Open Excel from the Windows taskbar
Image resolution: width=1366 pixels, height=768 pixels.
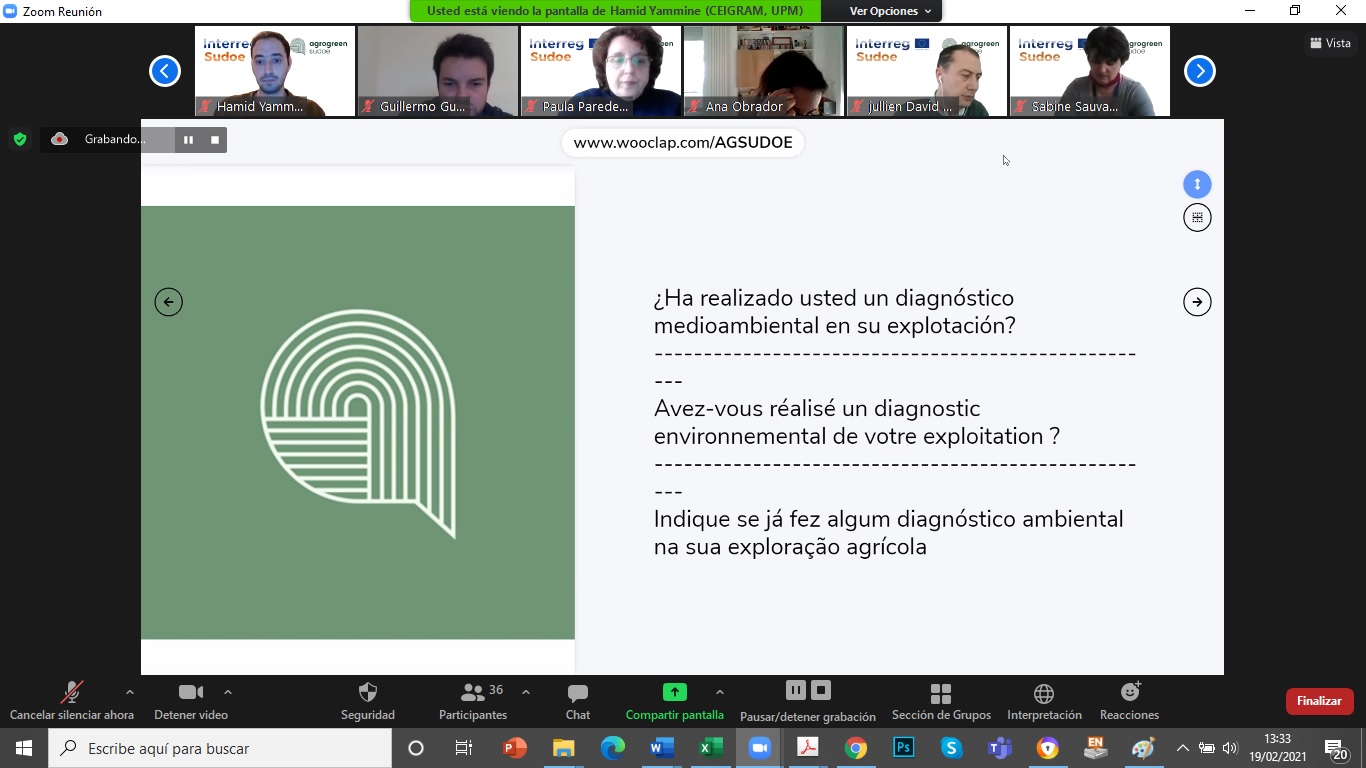(x=710, y=748)
